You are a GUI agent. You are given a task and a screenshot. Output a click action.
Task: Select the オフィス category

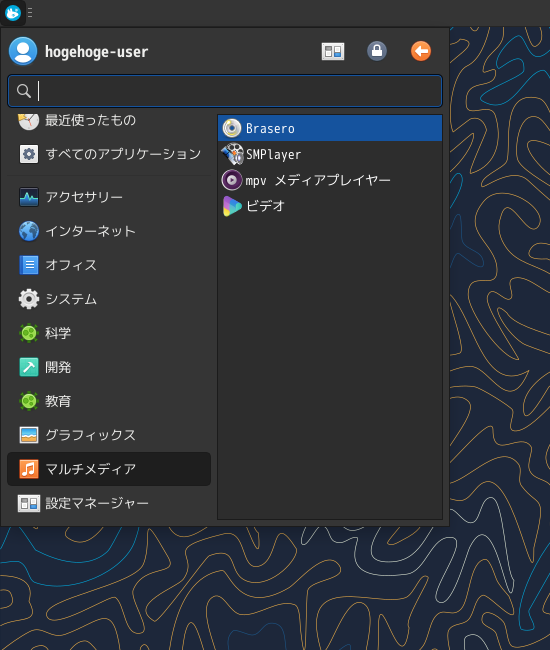pos(109,265)
